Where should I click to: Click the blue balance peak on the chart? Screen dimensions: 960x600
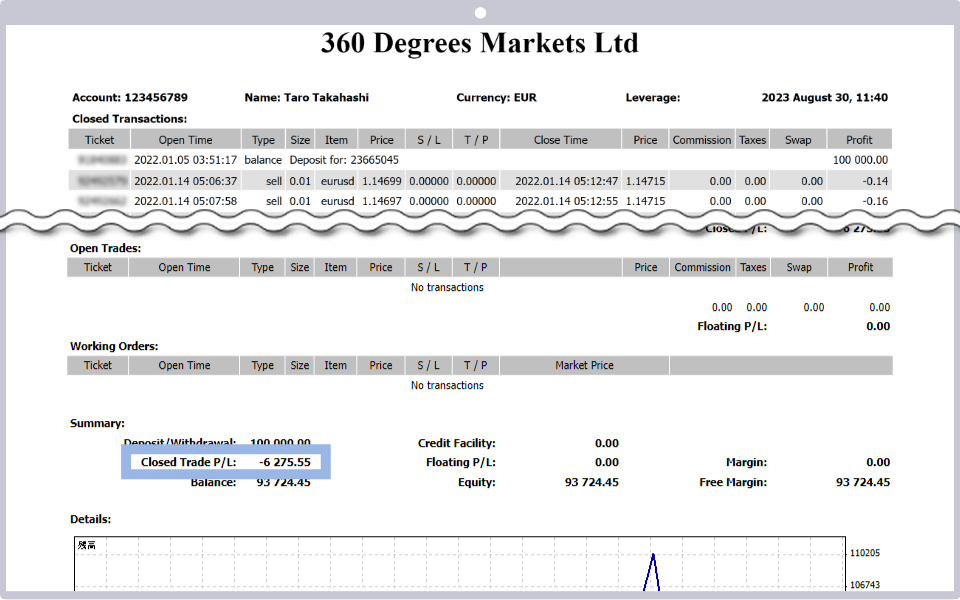pyautogui.click(x=653, y=556)
